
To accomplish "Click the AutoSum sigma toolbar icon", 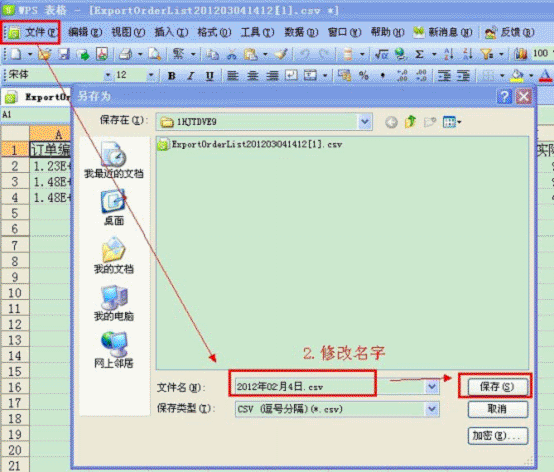I will tap(419, 54).
